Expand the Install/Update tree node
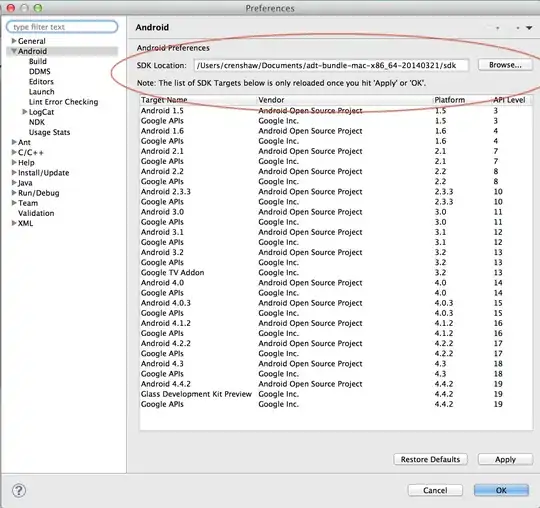This screenshot has width=540, height=508. pos(14,173)
